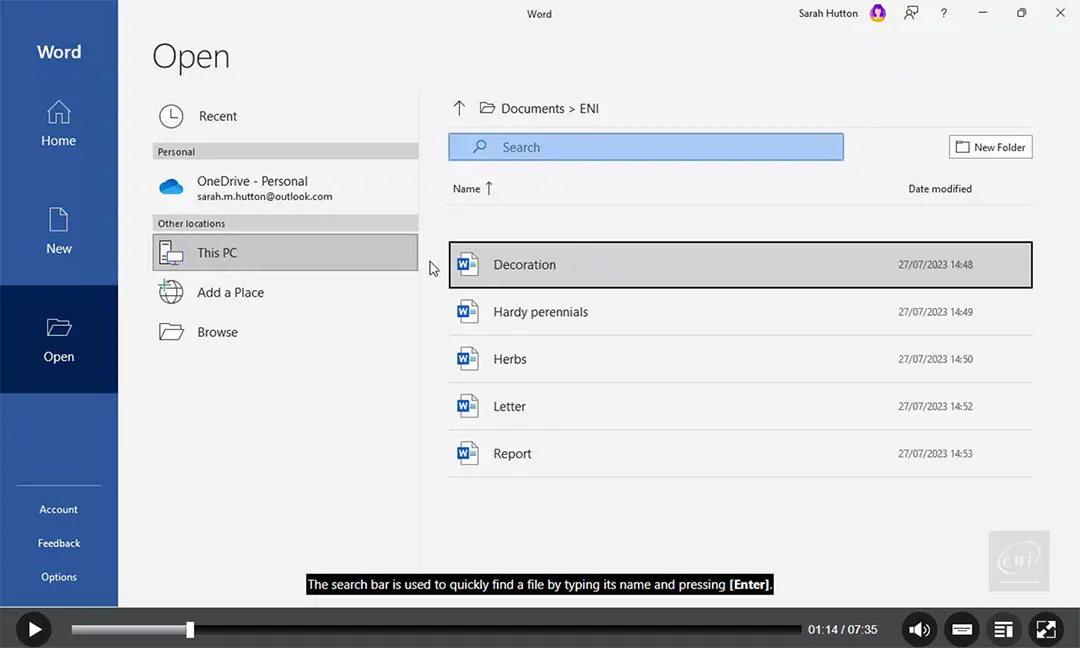This screenshot has height=648, width=1080.
Task: Select New in the Word sidebar
Action: (58, 231)
